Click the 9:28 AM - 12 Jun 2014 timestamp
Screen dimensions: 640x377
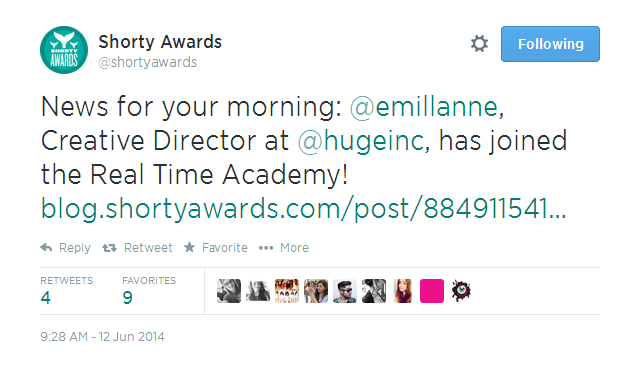(102, 337)
